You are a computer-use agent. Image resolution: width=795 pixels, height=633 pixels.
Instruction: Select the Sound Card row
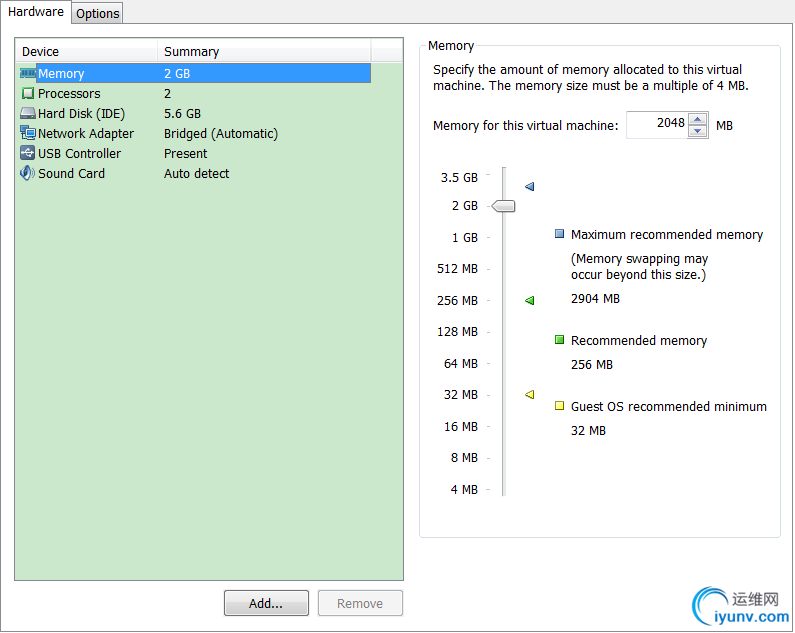pyautogui.click(x=195, y=173)
